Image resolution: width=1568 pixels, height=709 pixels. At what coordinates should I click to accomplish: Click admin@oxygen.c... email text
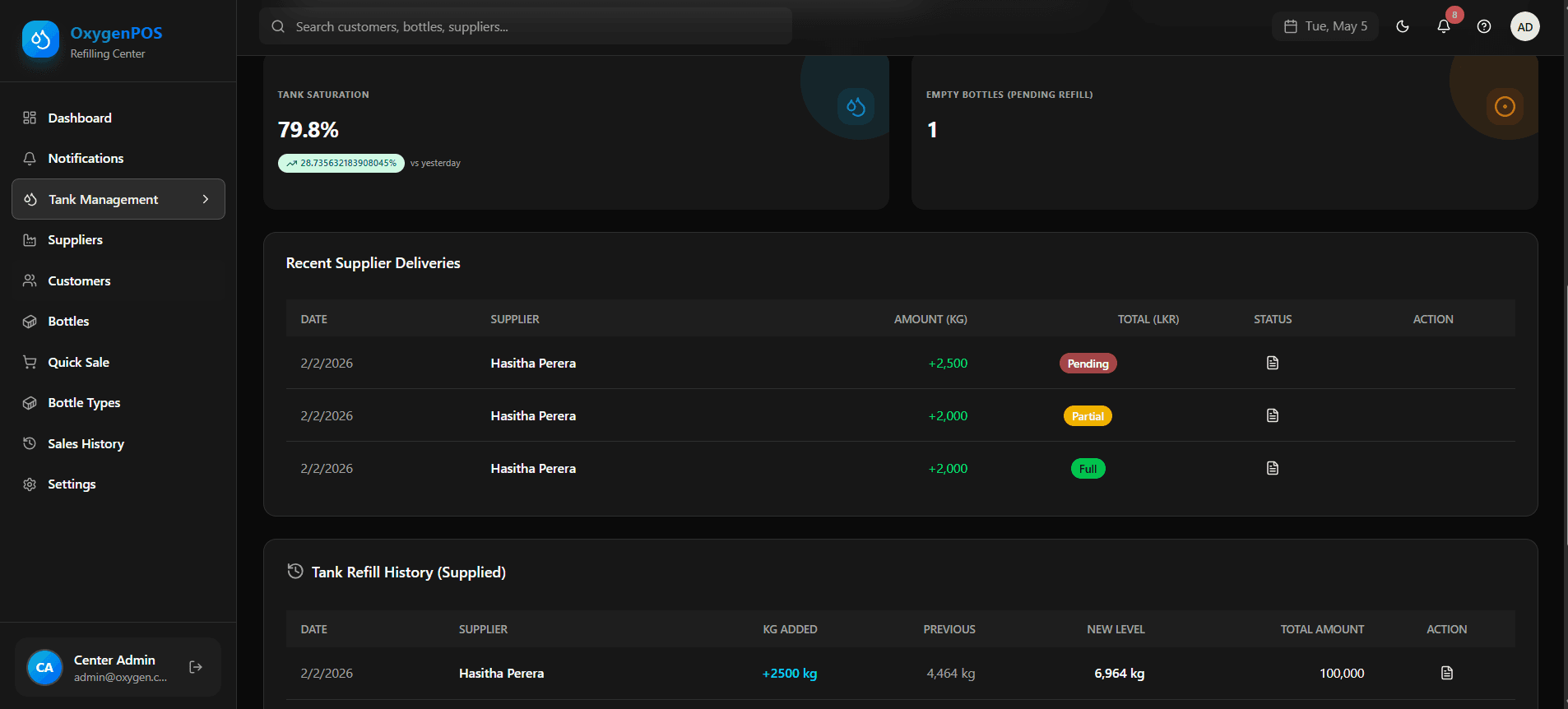pyautogui.click(x=120, y=677)
